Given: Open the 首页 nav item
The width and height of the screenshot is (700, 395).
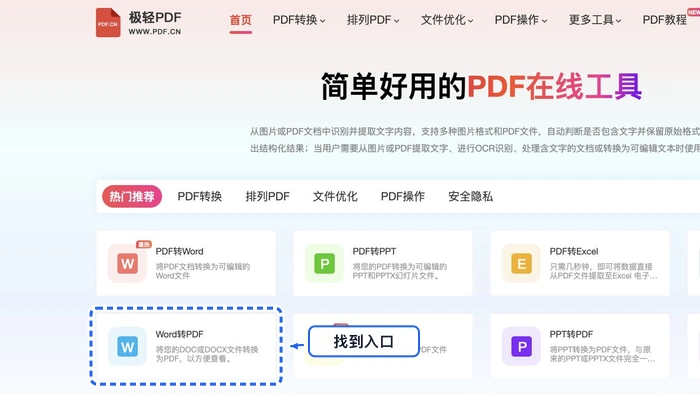Looking at the screenshot, I should (241, 20).
